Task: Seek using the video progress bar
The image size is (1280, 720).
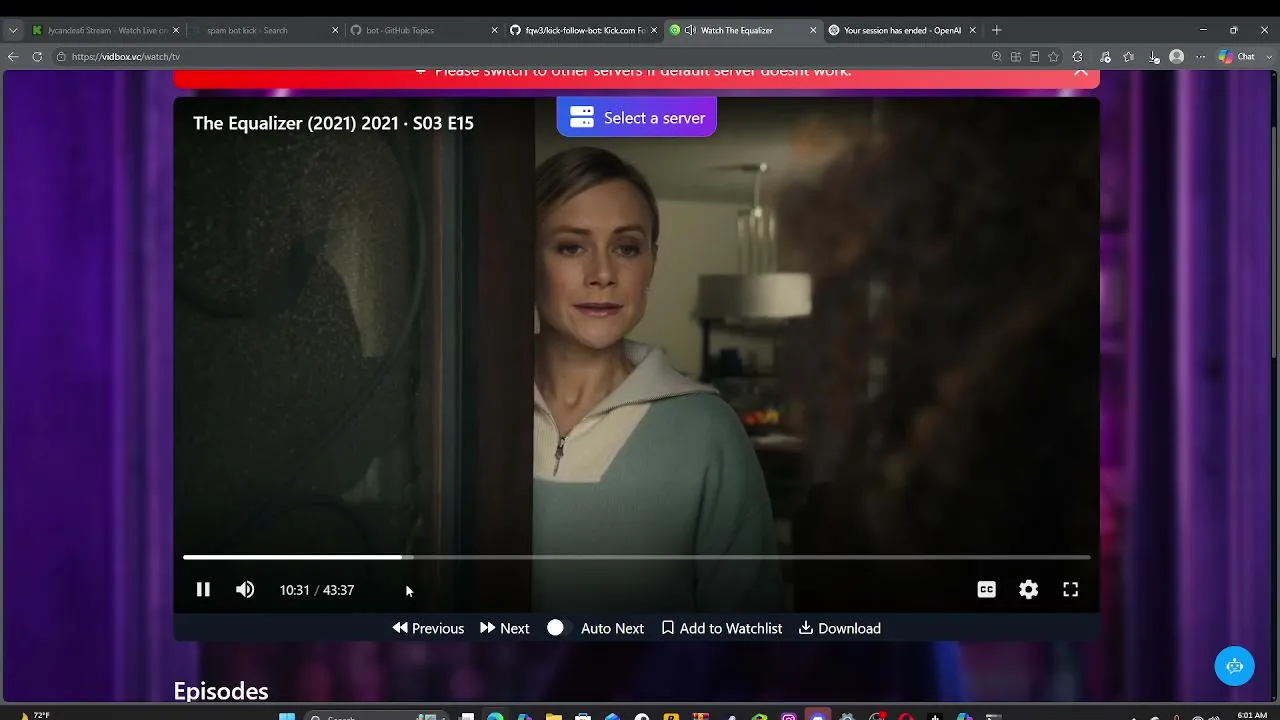Action: click(x=636, y=557)
